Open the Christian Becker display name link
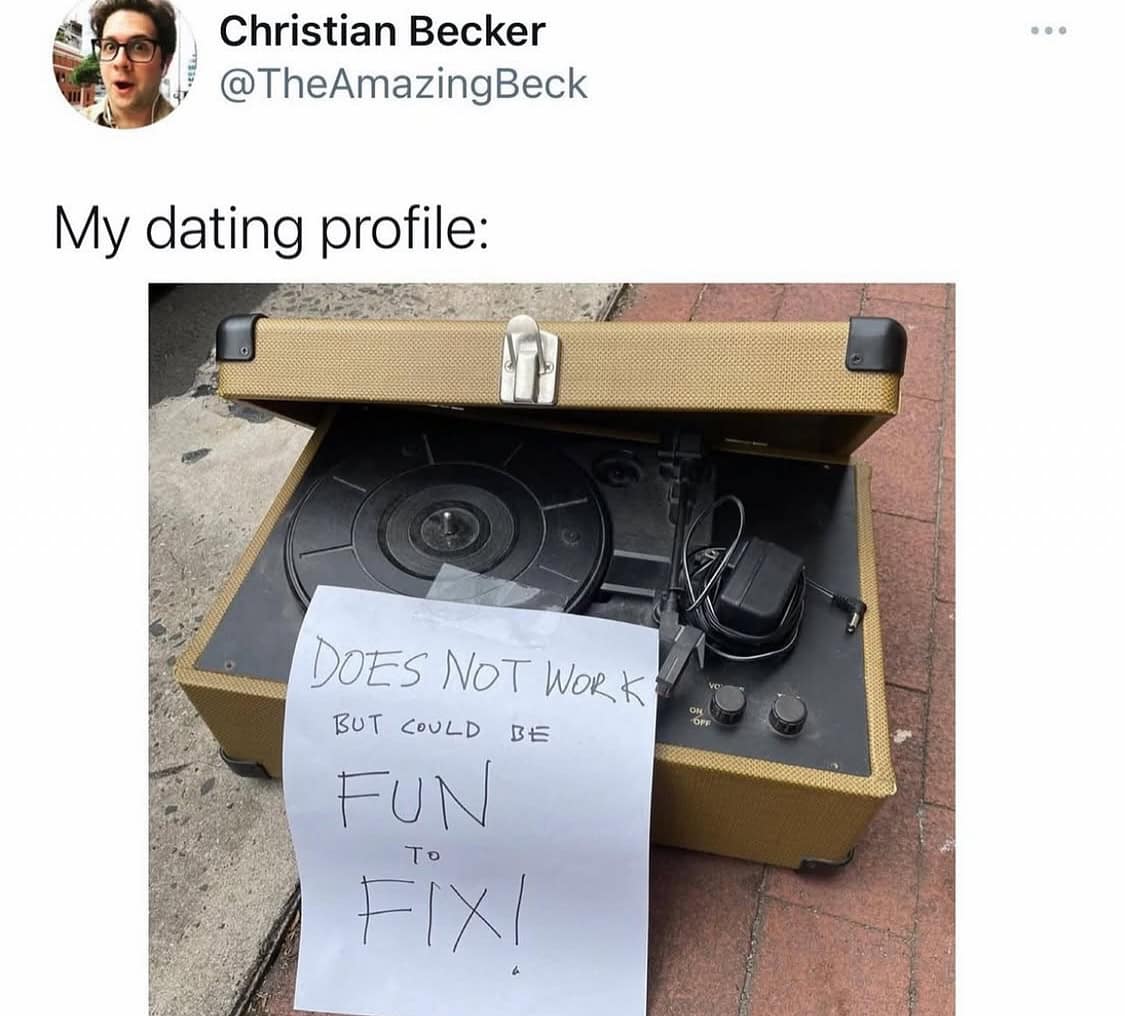Viewport: 1125px width, 1016px height. [x=382, y=32]
